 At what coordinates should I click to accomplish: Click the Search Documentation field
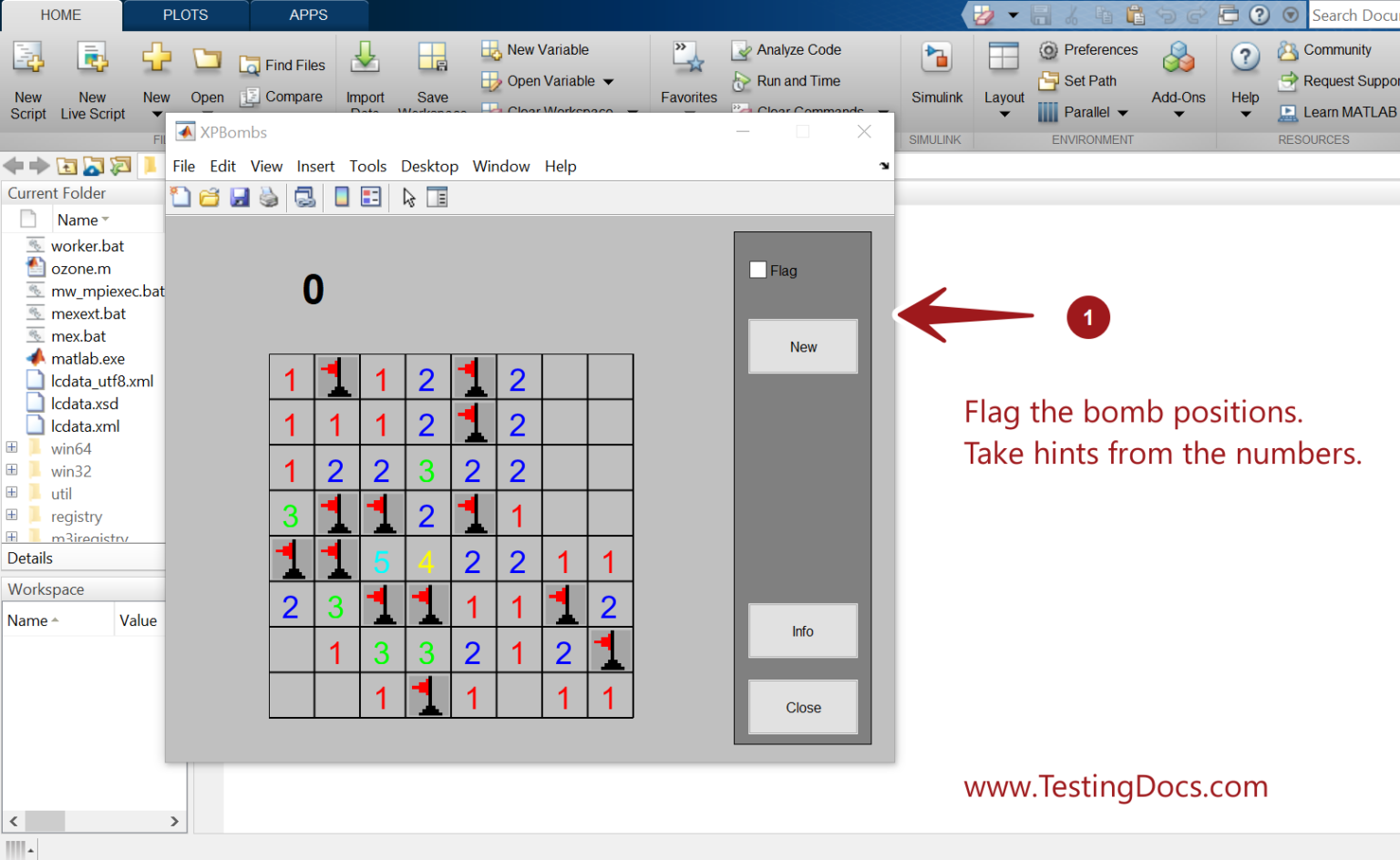tap(1357, 15)
